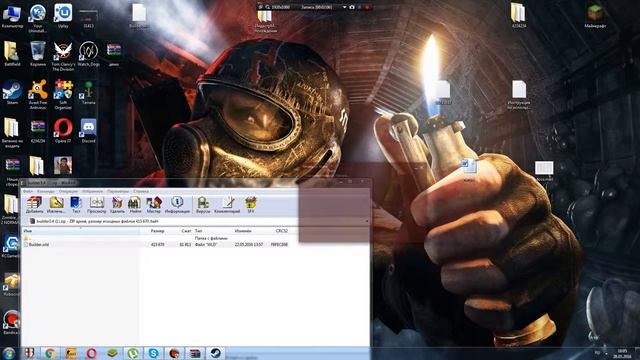This screenshot has height=360, width=640.
Task: Select the Your Uninstaller desktop icon
Action: coord(38,18)
